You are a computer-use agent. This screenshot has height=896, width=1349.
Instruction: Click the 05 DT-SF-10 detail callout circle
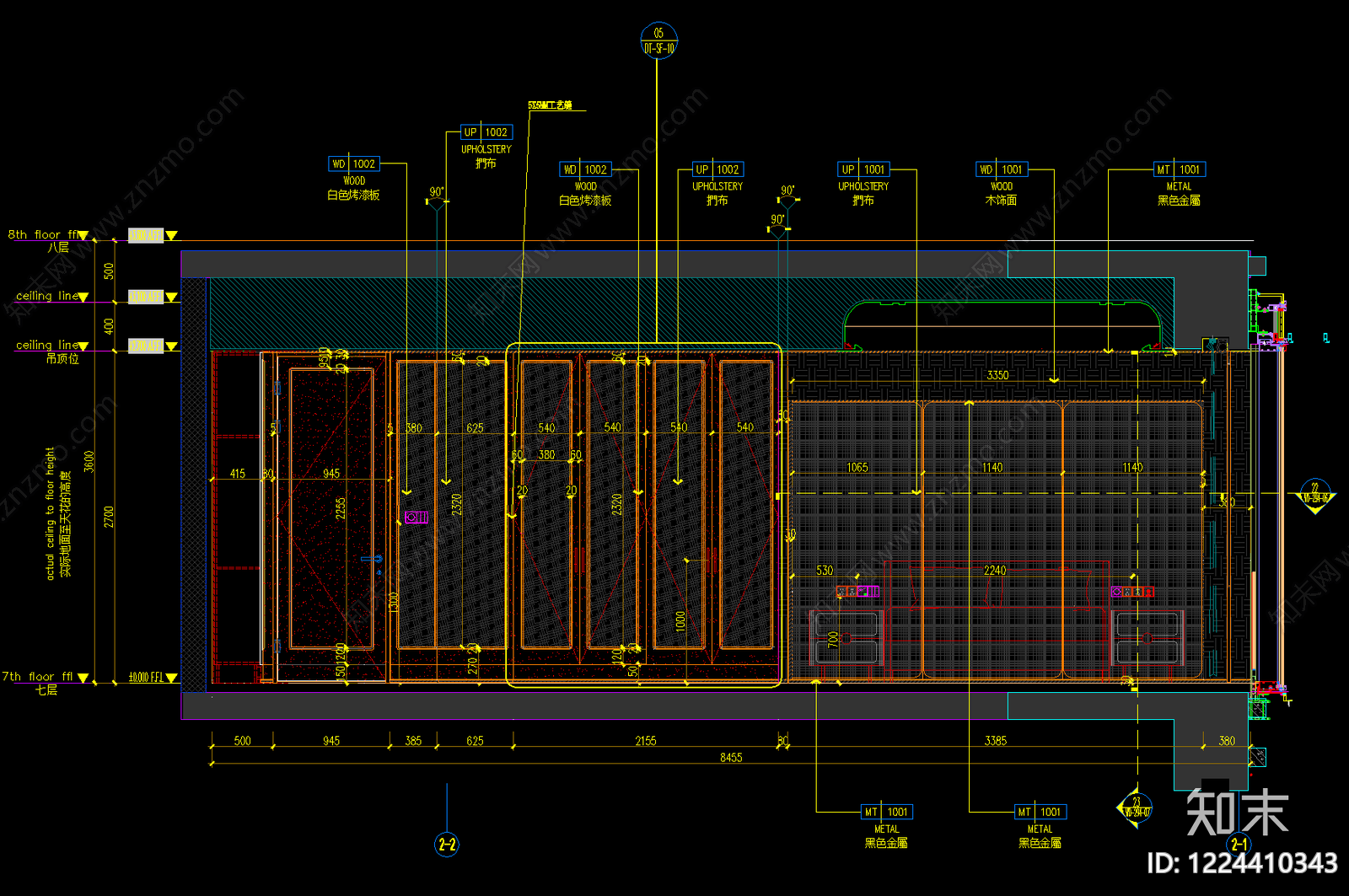click(x=658, y=40)
